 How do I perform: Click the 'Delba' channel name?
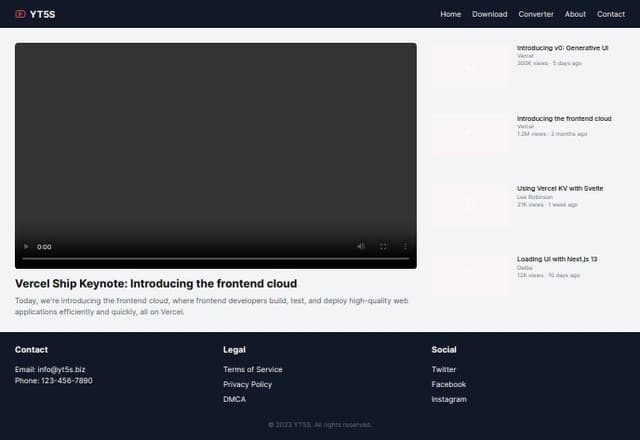pyautogui.click(x=524, y=268)
